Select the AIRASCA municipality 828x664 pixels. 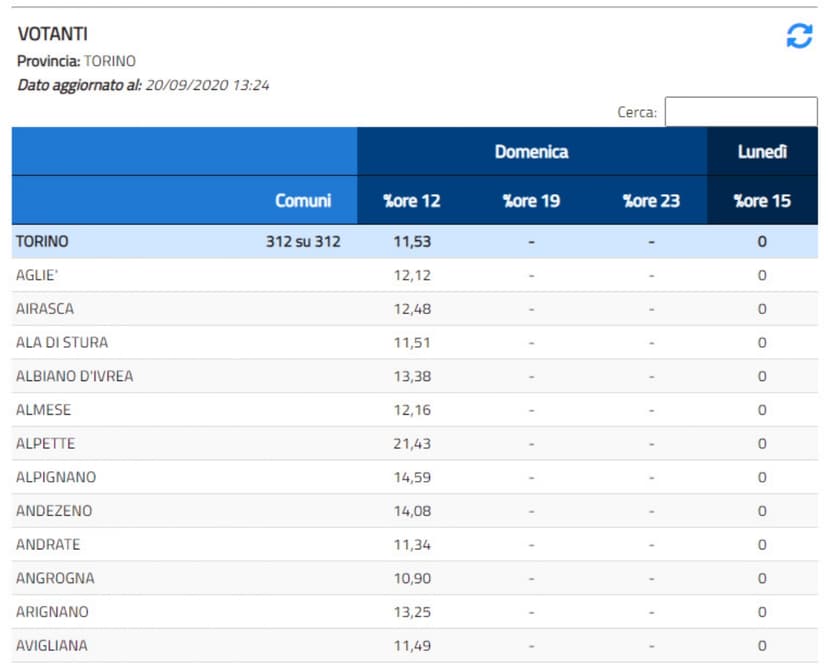45,309
